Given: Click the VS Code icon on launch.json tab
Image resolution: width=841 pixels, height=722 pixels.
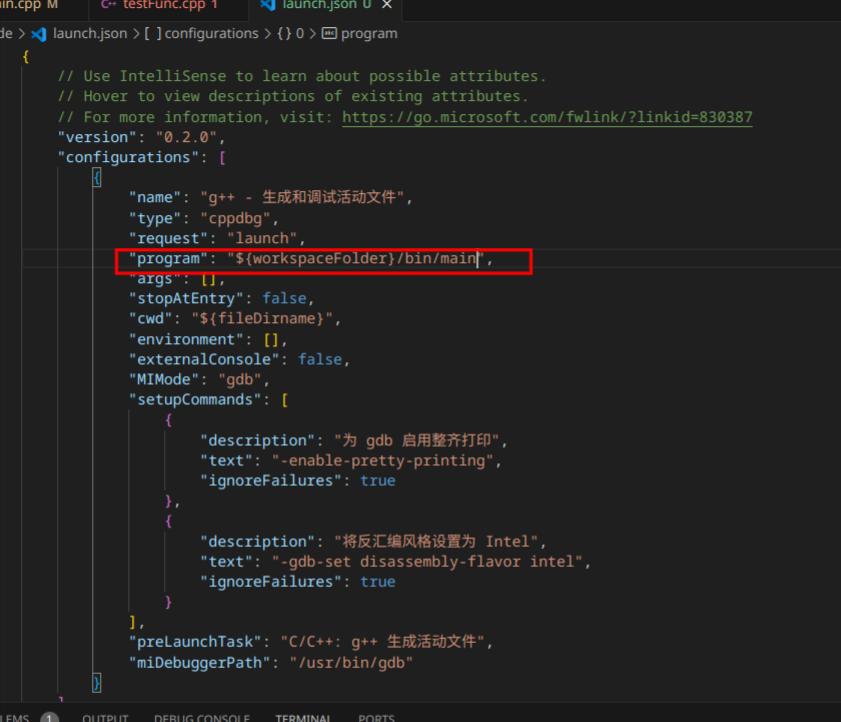Looking at the screenshot, I should (x=268, y=5).
